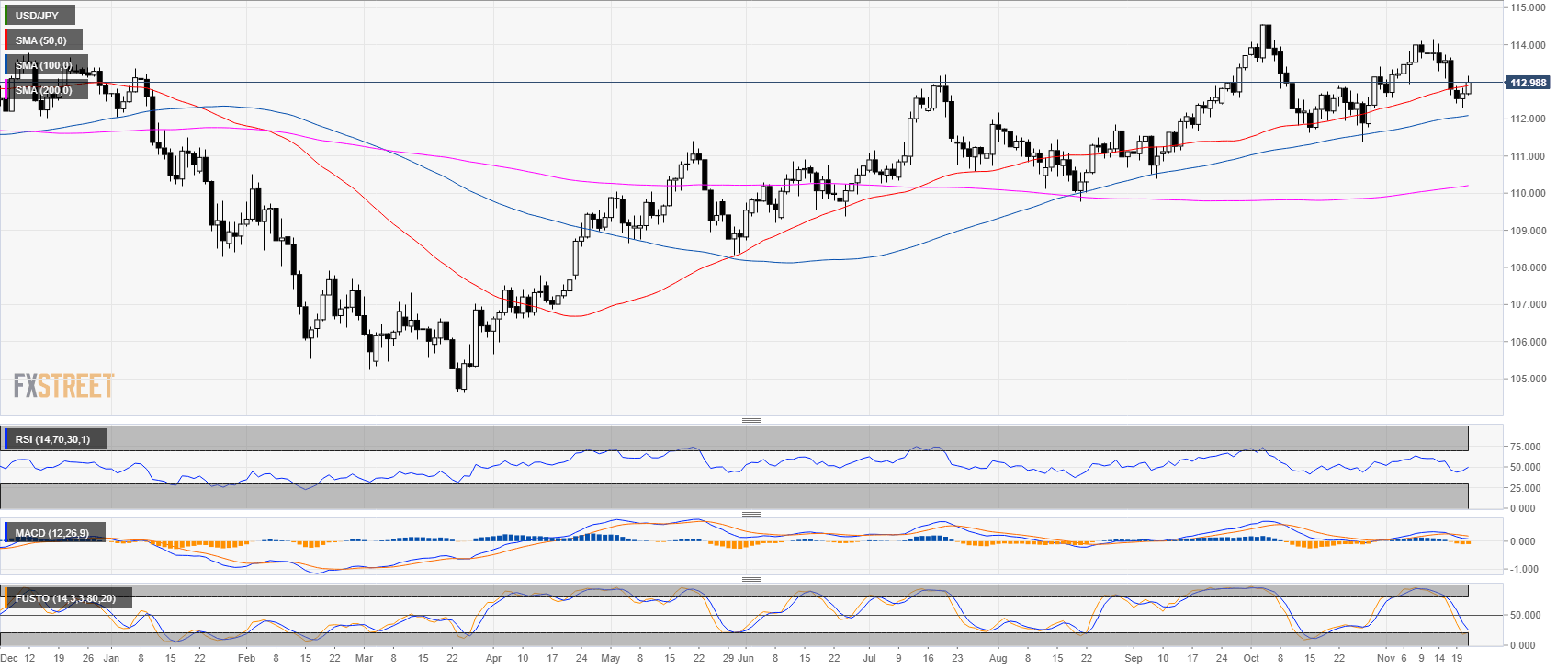Click the 29 Jun date axis label
The height and width of the screenshot is (670, 1568).
pos(738,658)
